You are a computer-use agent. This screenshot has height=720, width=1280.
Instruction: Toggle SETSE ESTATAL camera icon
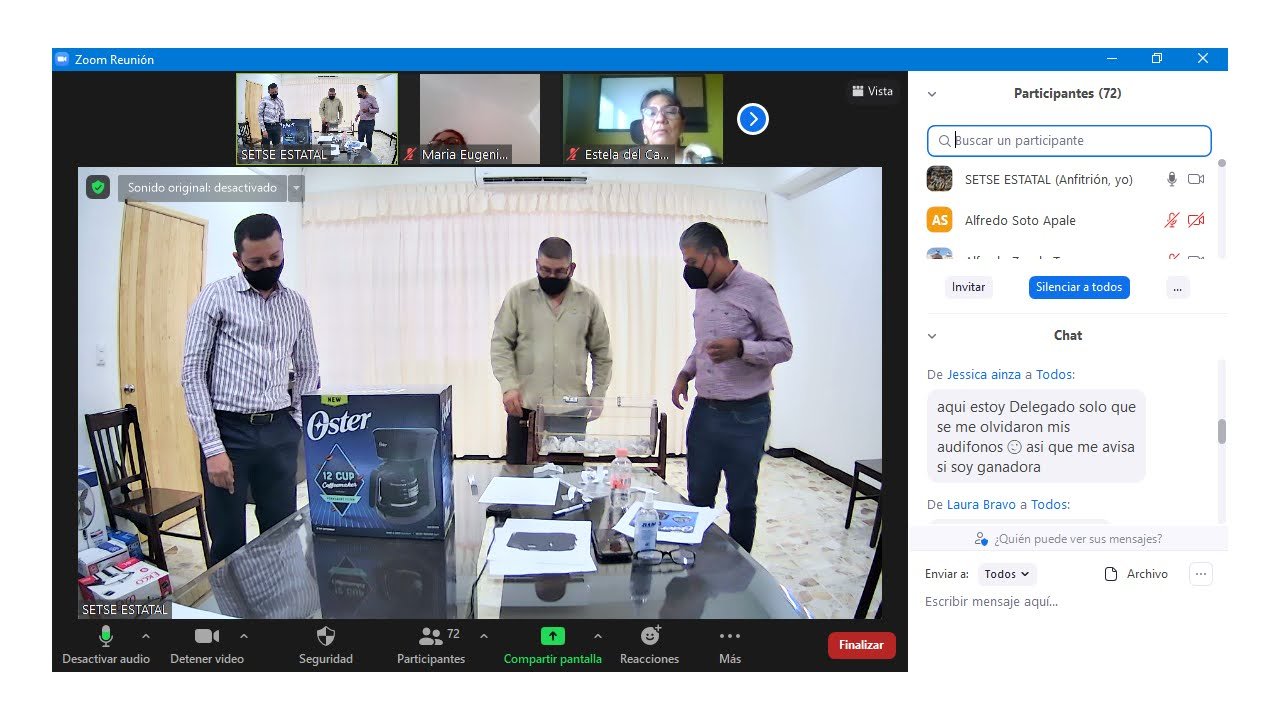coord(1196,180)
